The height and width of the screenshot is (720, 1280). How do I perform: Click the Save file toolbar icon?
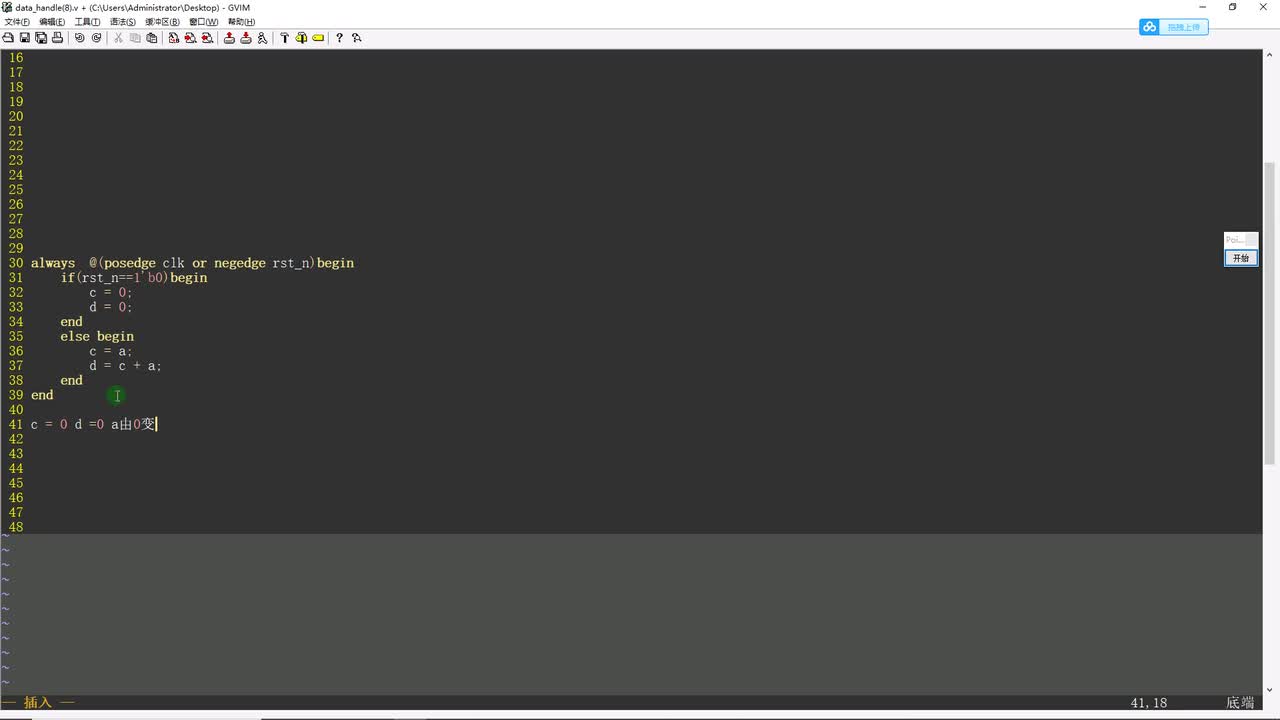24,38
